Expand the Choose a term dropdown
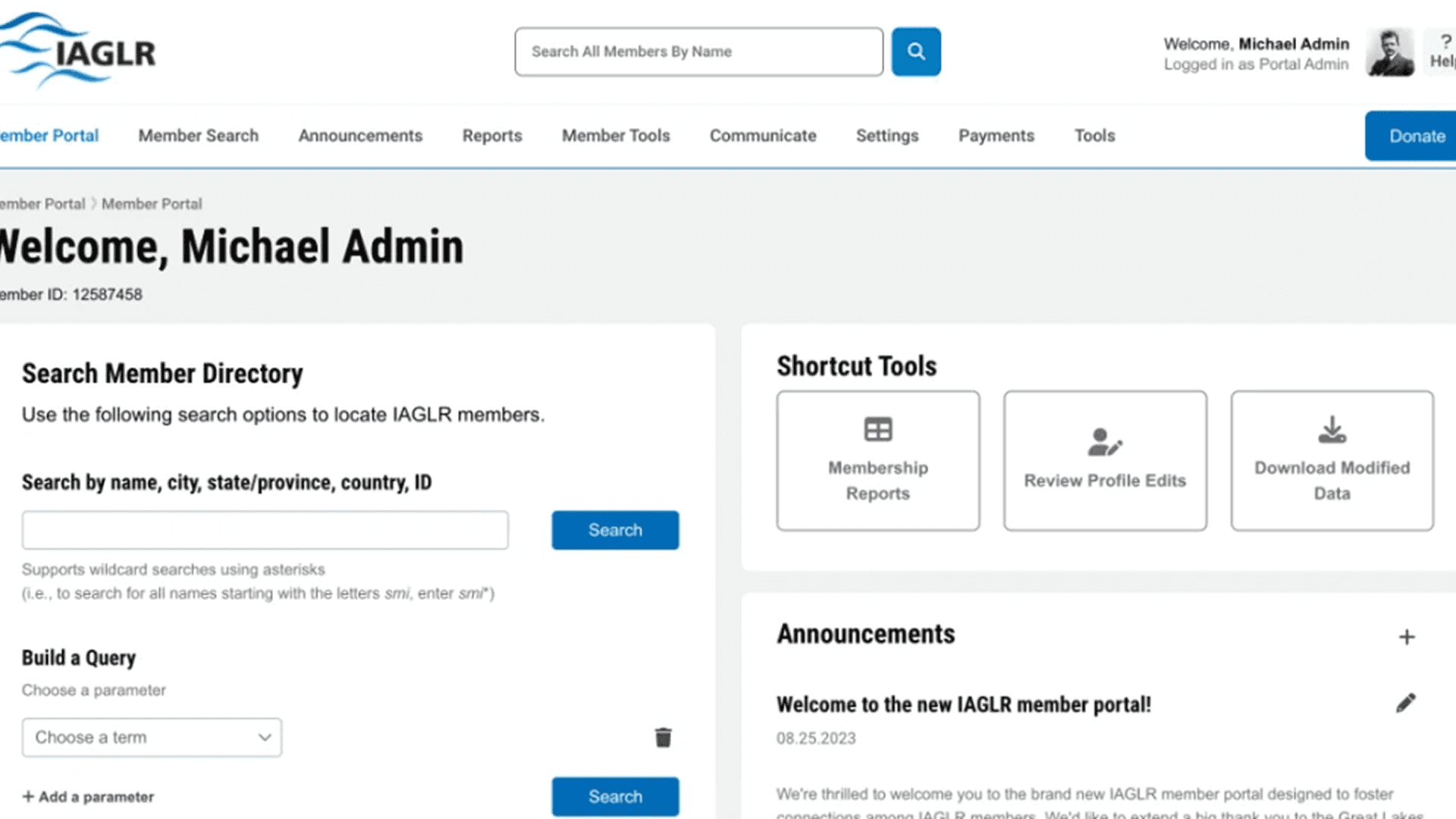 [152, 737]
